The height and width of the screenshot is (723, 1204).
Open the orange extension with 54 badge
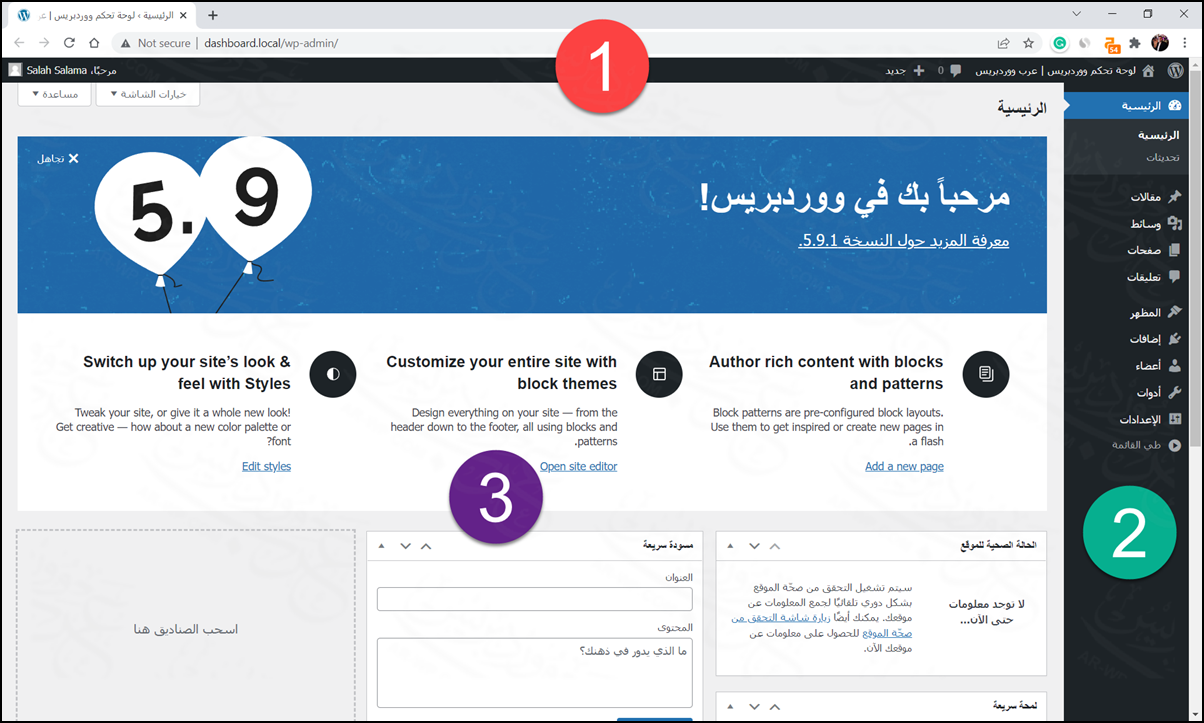click(x=1111, y=44)
